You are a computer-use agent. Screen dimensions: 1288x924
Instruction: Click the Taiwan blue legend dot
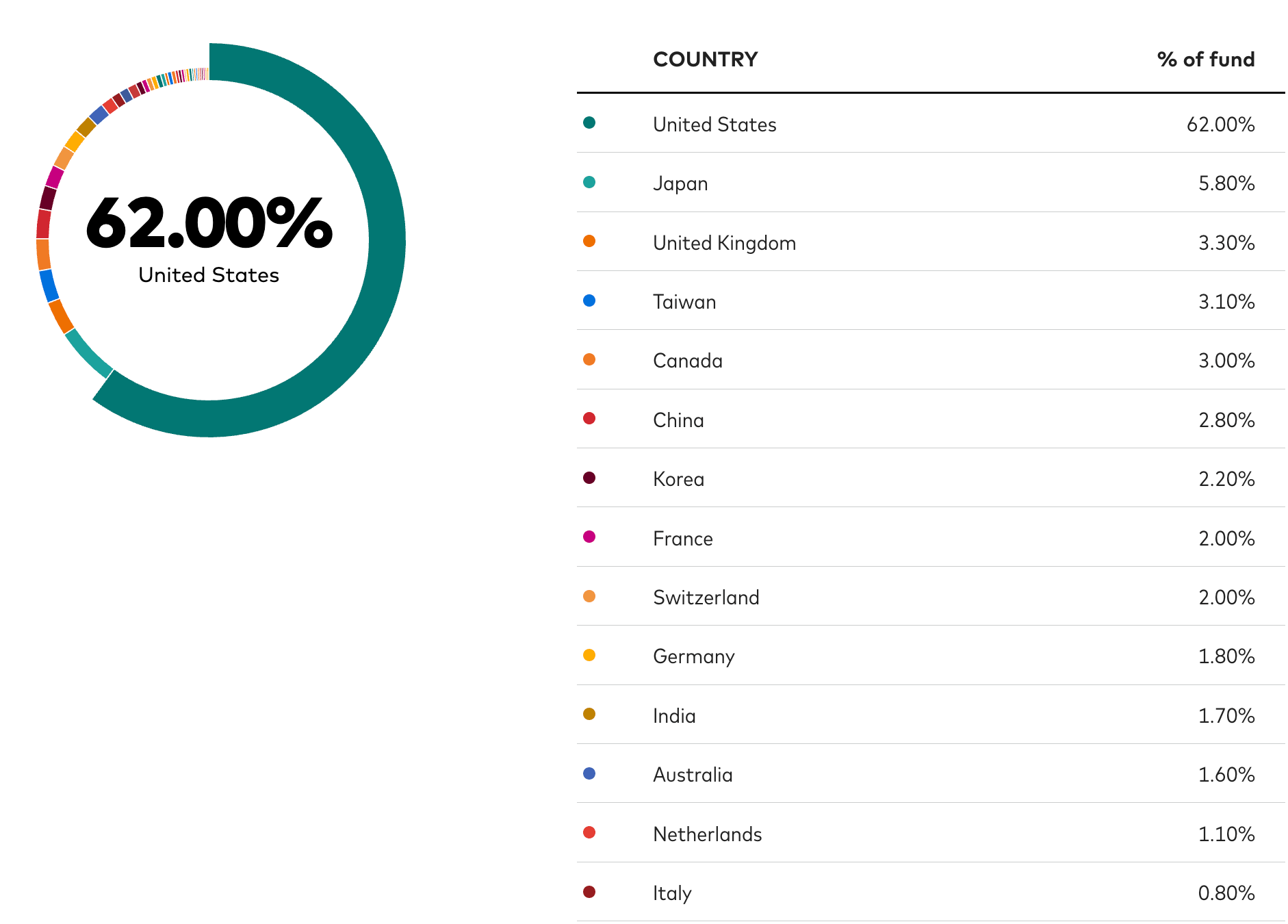[589, 300]
